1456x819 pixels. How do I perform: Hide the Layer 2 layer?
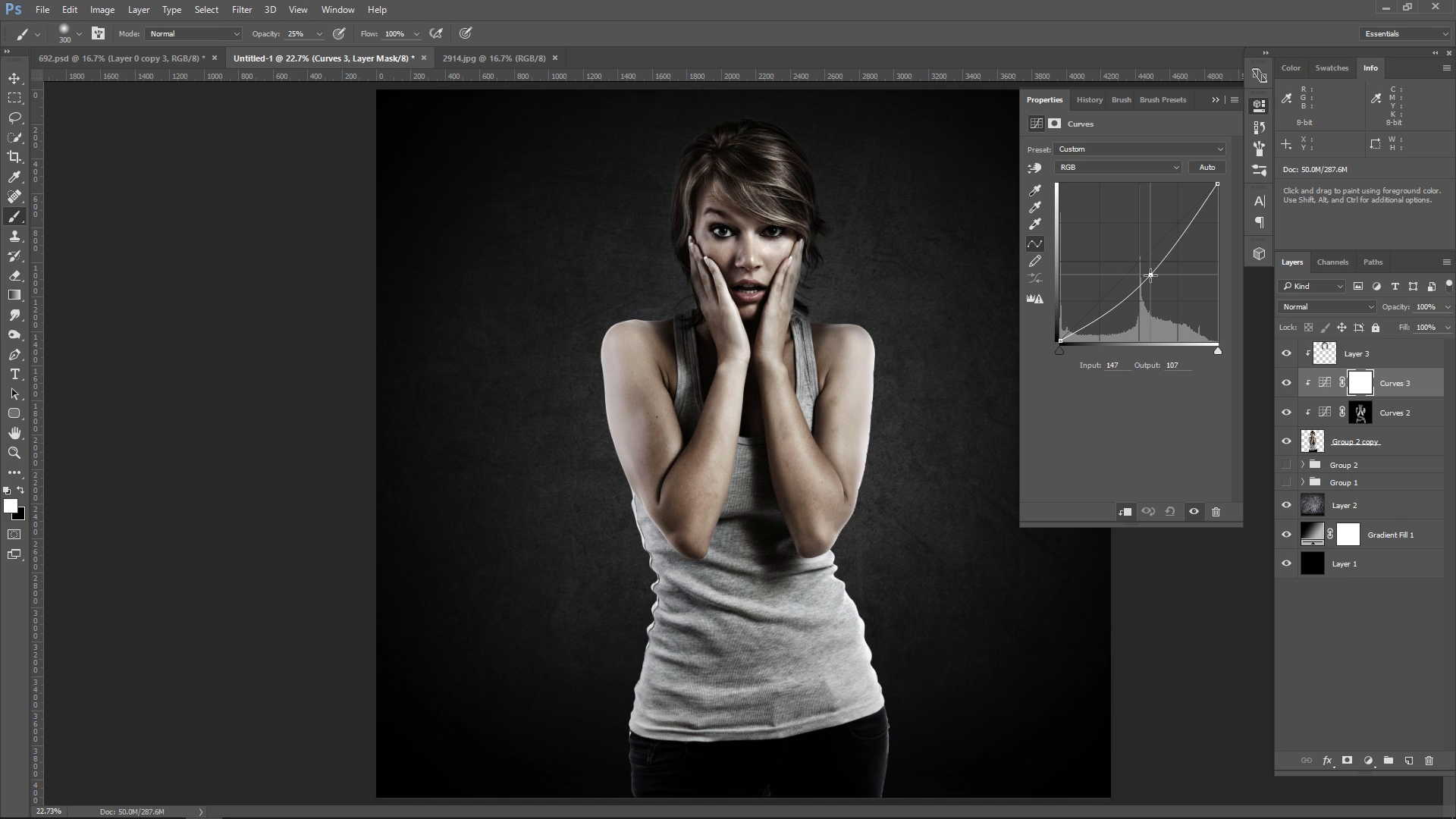[1286, 505]
